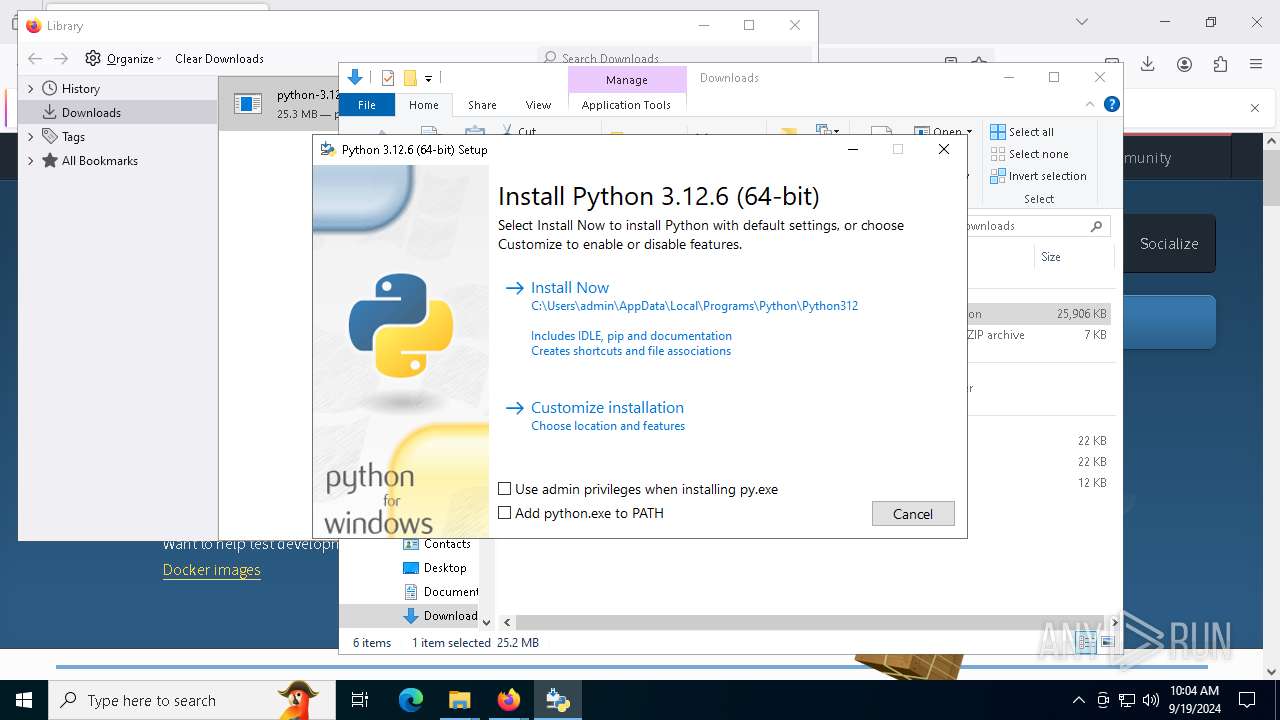Open Task View on taskbar
Viewport: 1280px width, 720px height.
click(360, 700)
